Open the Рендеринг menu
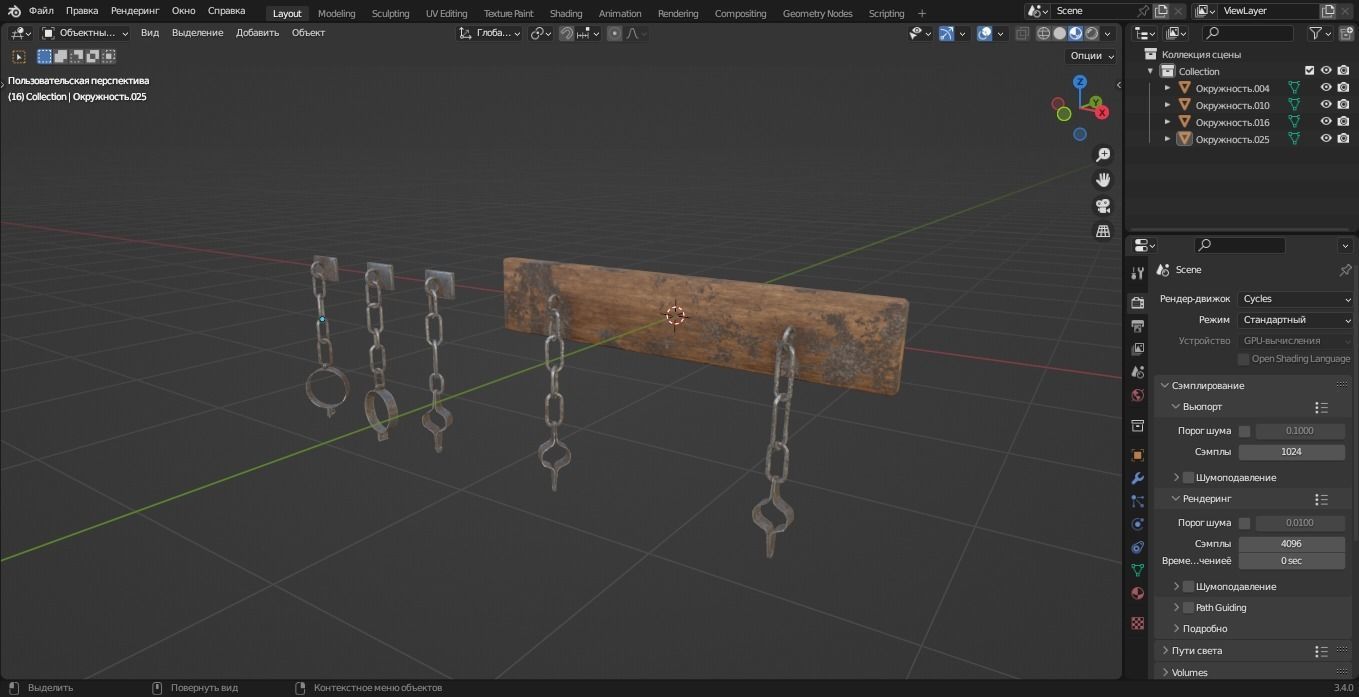 (x=135, y=11)
